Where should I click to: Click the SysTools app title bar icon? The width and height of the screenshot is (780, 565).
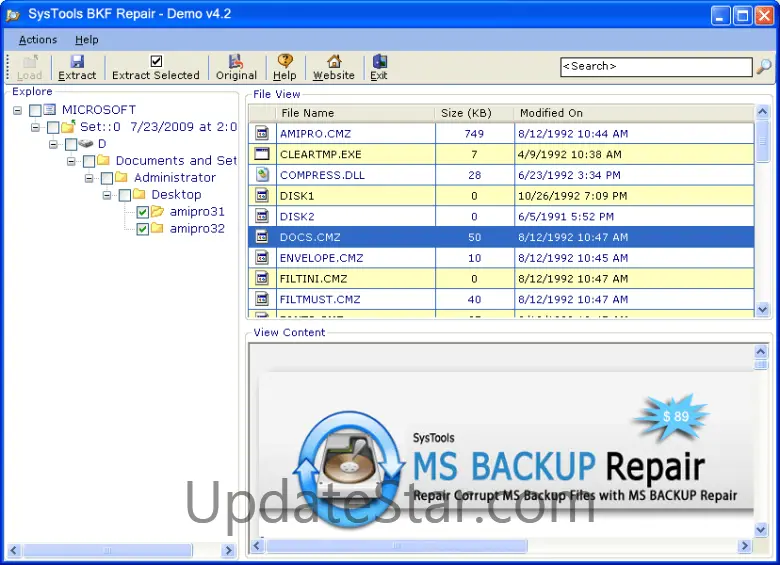pyautogui.click(x=13, y=14)
